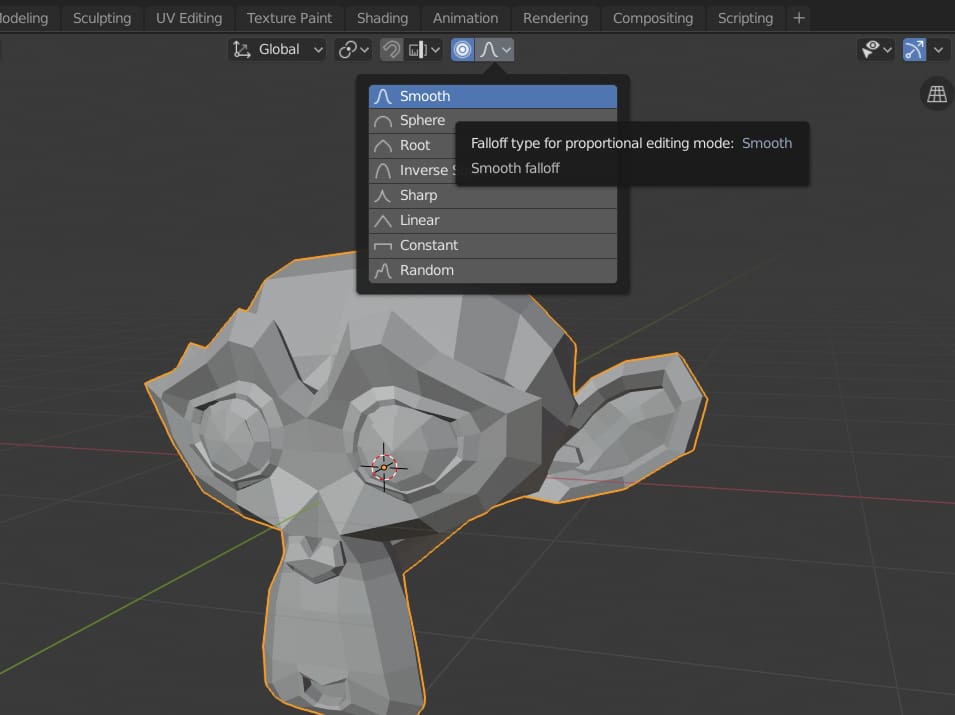Open the proportional falloff type dropdown
The width and height of the screenshot is (955, 715).
coord(495,49)
